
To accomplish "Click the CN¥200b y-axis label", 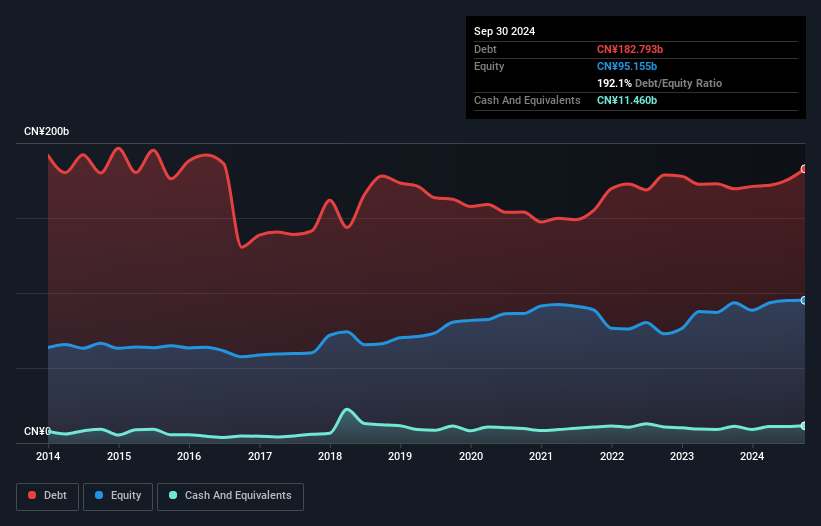I will point(47,131).
